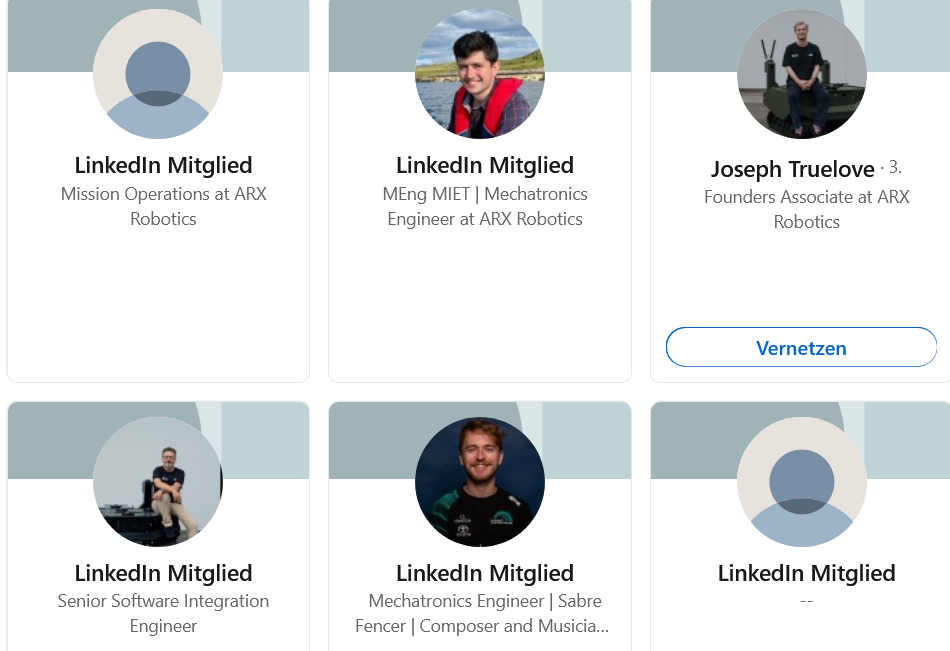Open Joseph Truelove's name link

click(x=792, y=169)
